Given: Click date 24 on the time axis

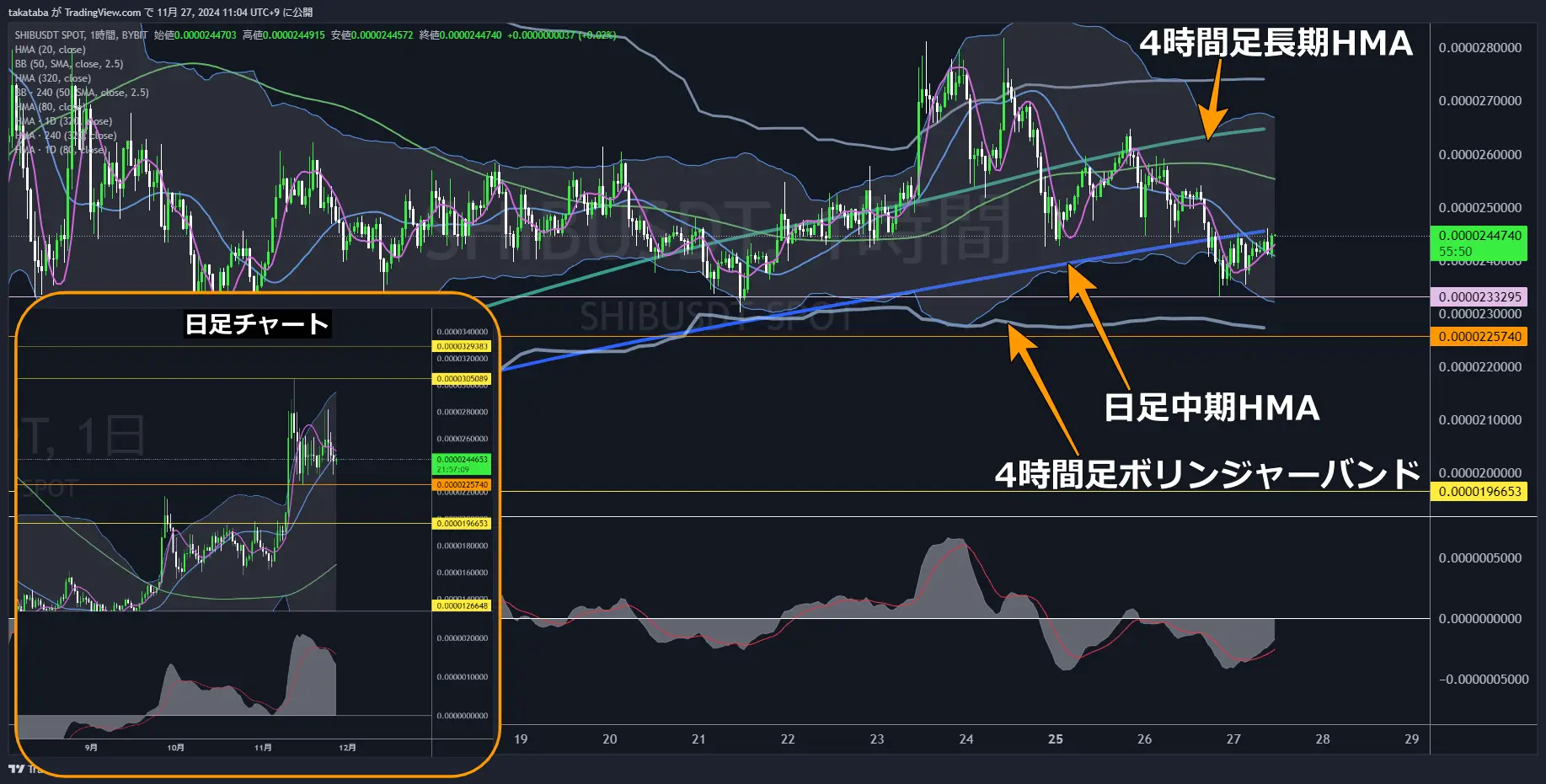Looking at the screenshot, I should (x=966, y=739).
